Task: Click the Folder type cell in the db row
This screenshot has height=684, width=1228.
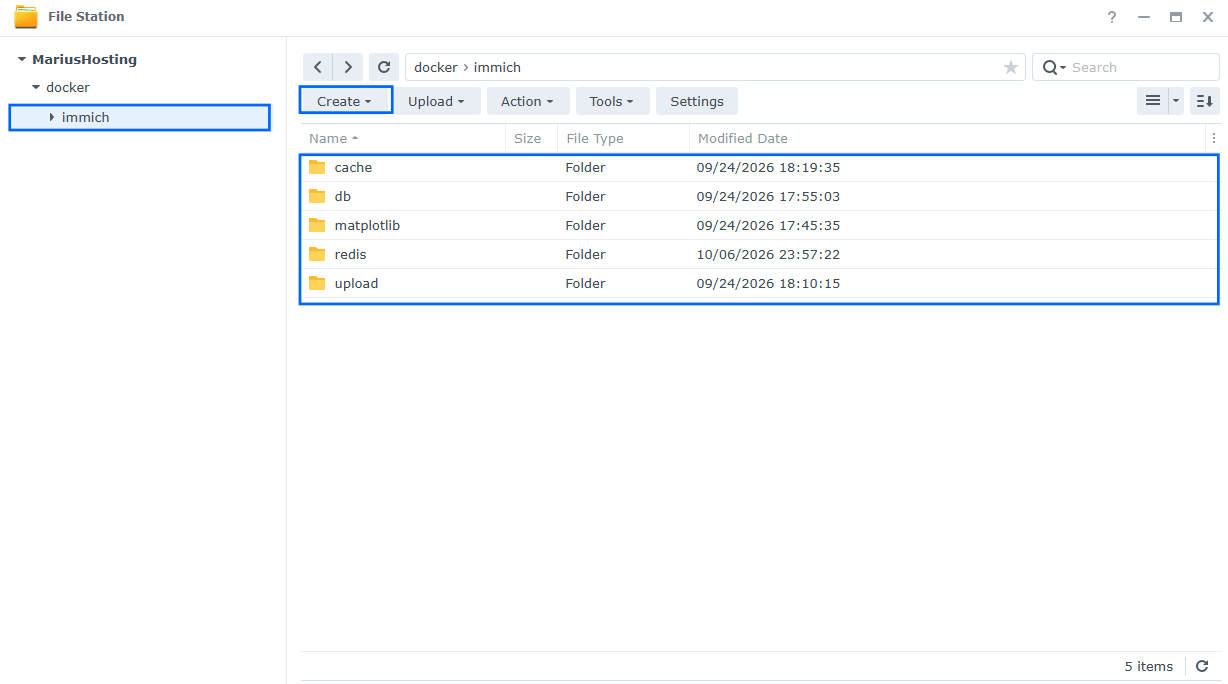Action: coord(585,196)
